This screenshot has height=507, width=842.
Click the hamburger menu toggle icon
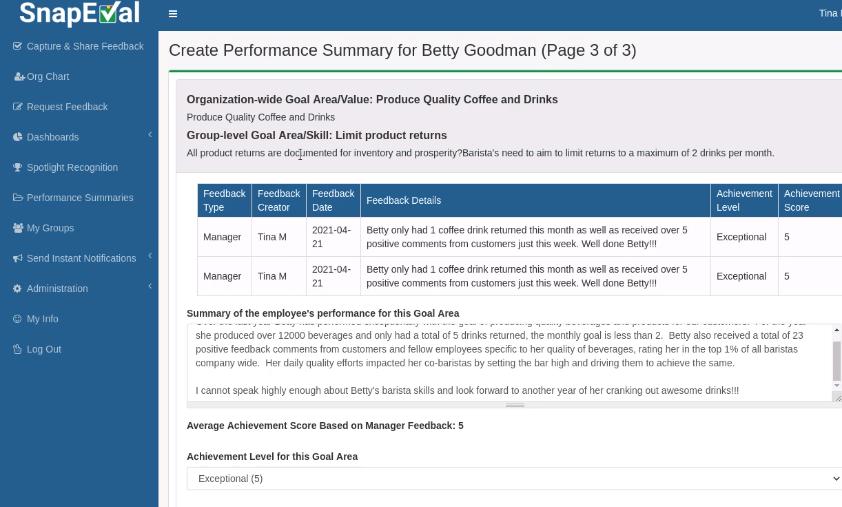click(173, 14)
